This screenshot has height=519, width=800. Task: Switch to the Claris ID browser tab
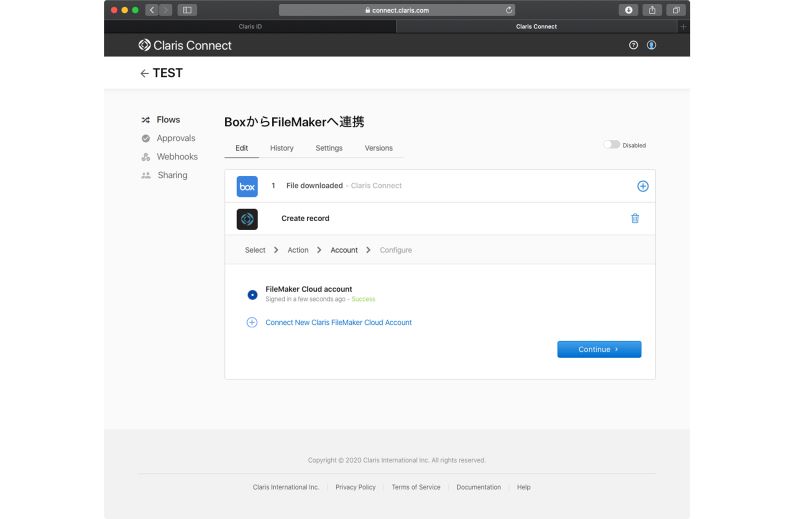250,27
